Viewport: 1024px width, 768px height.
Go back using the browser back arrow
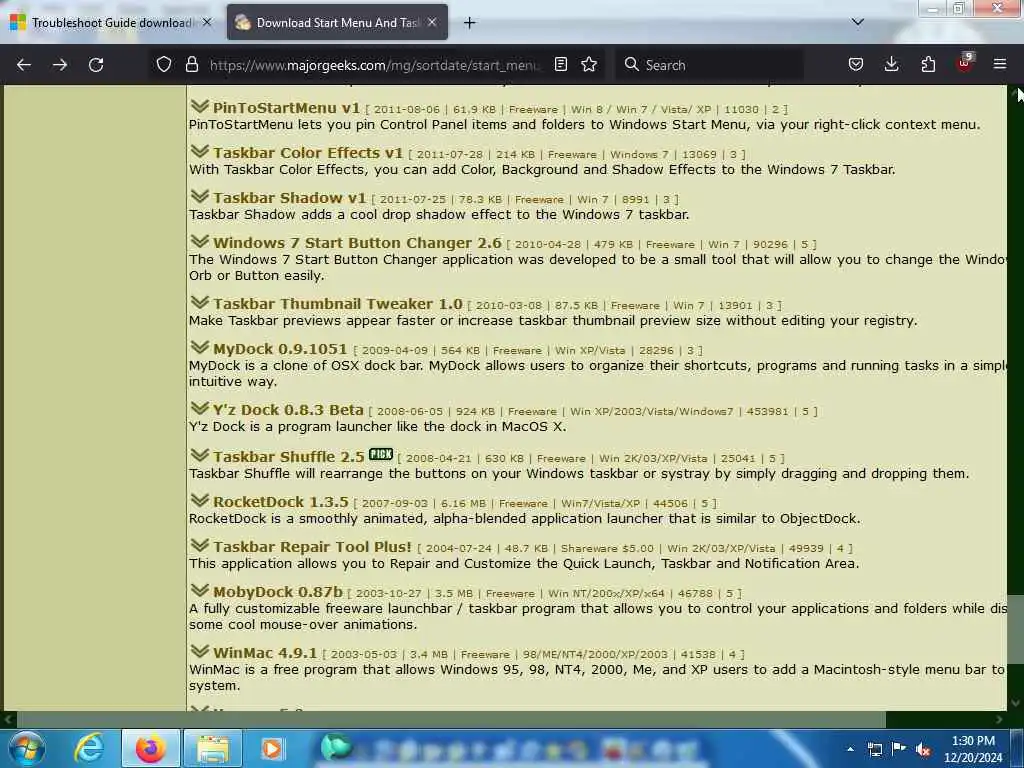pyautogui.click(x=24, y=65)
